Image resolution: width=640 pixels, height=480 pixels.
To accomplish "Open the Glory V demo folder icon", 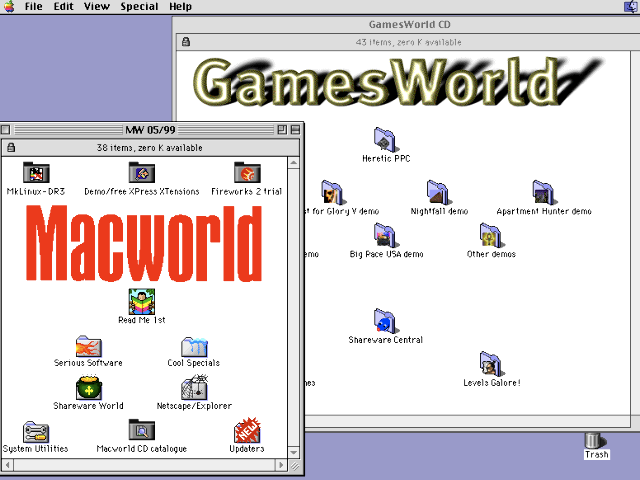I will point(332,192).
